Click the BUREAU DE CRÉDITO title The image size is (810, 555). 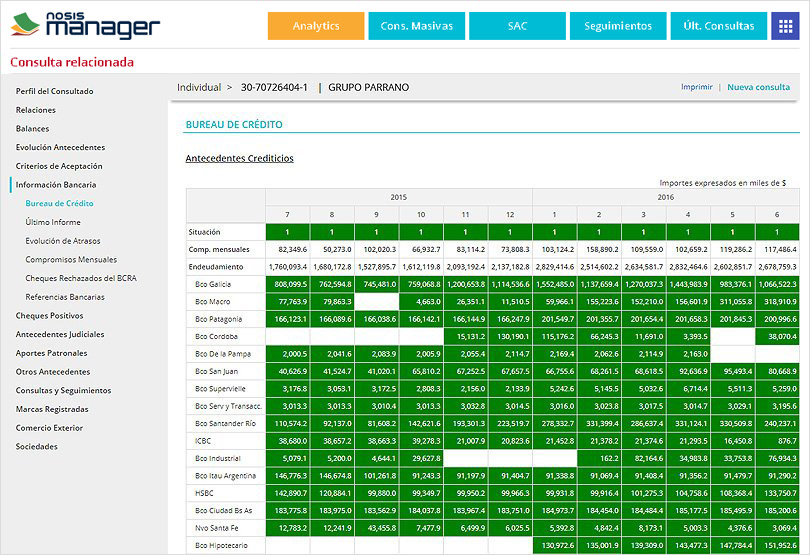coord(234,125)
